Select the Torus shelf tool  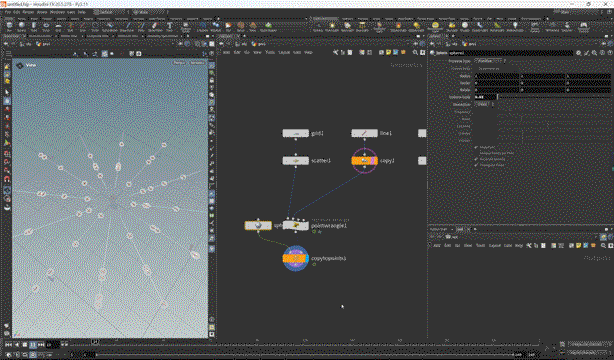coord(46,27)
